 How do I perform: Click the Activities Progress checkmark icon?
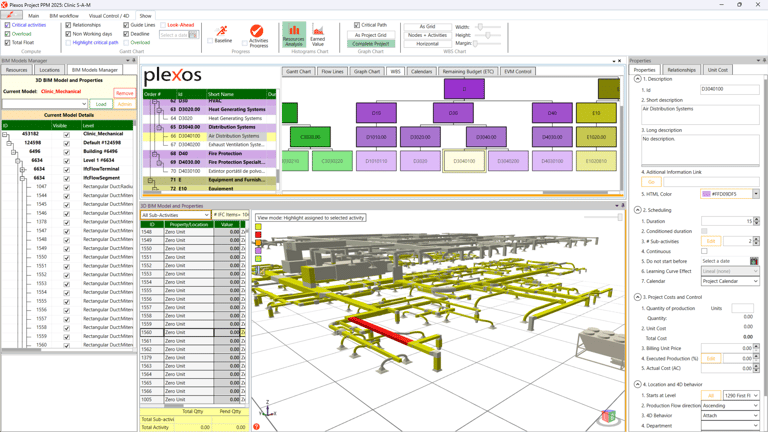click(256, 31)
